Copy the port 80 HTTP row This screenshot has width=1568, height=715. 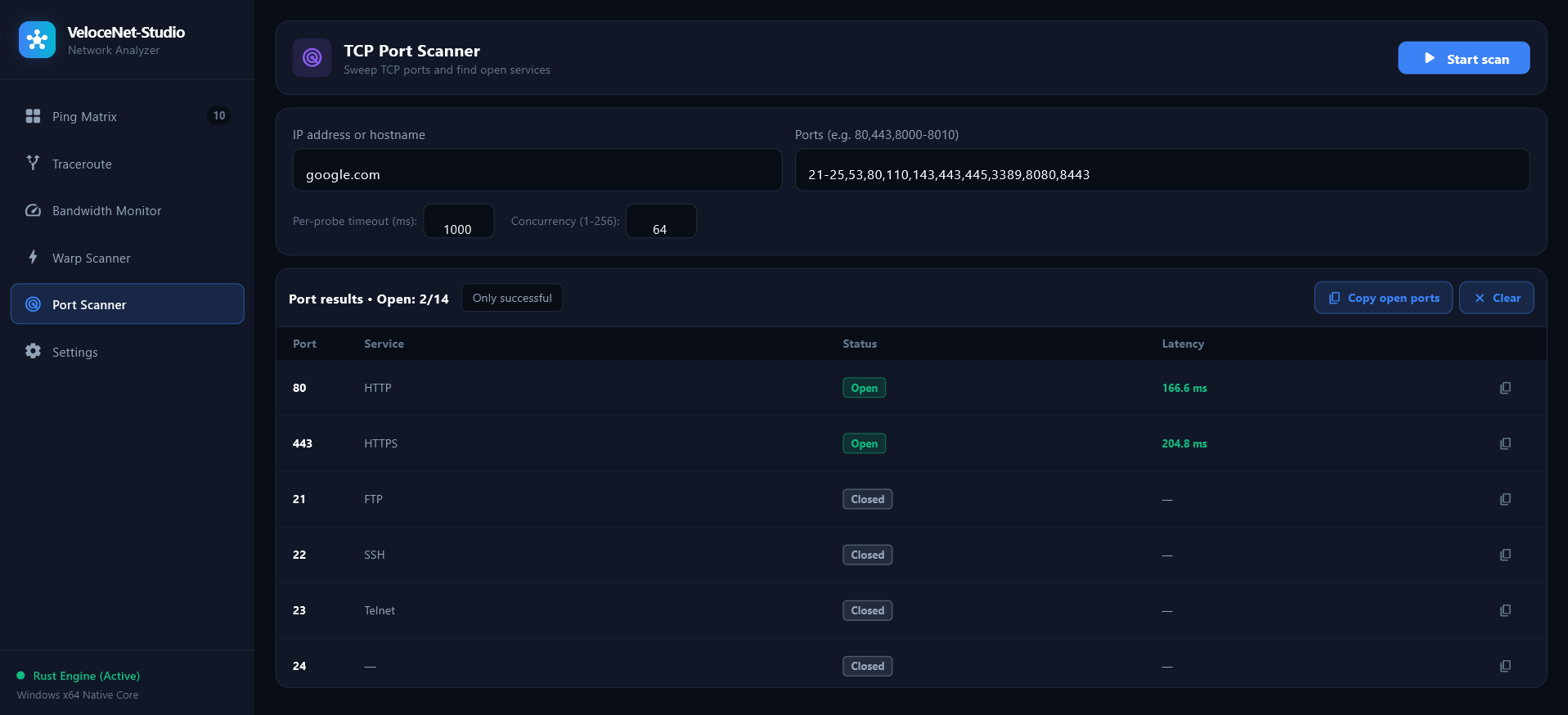(1505, 388)
